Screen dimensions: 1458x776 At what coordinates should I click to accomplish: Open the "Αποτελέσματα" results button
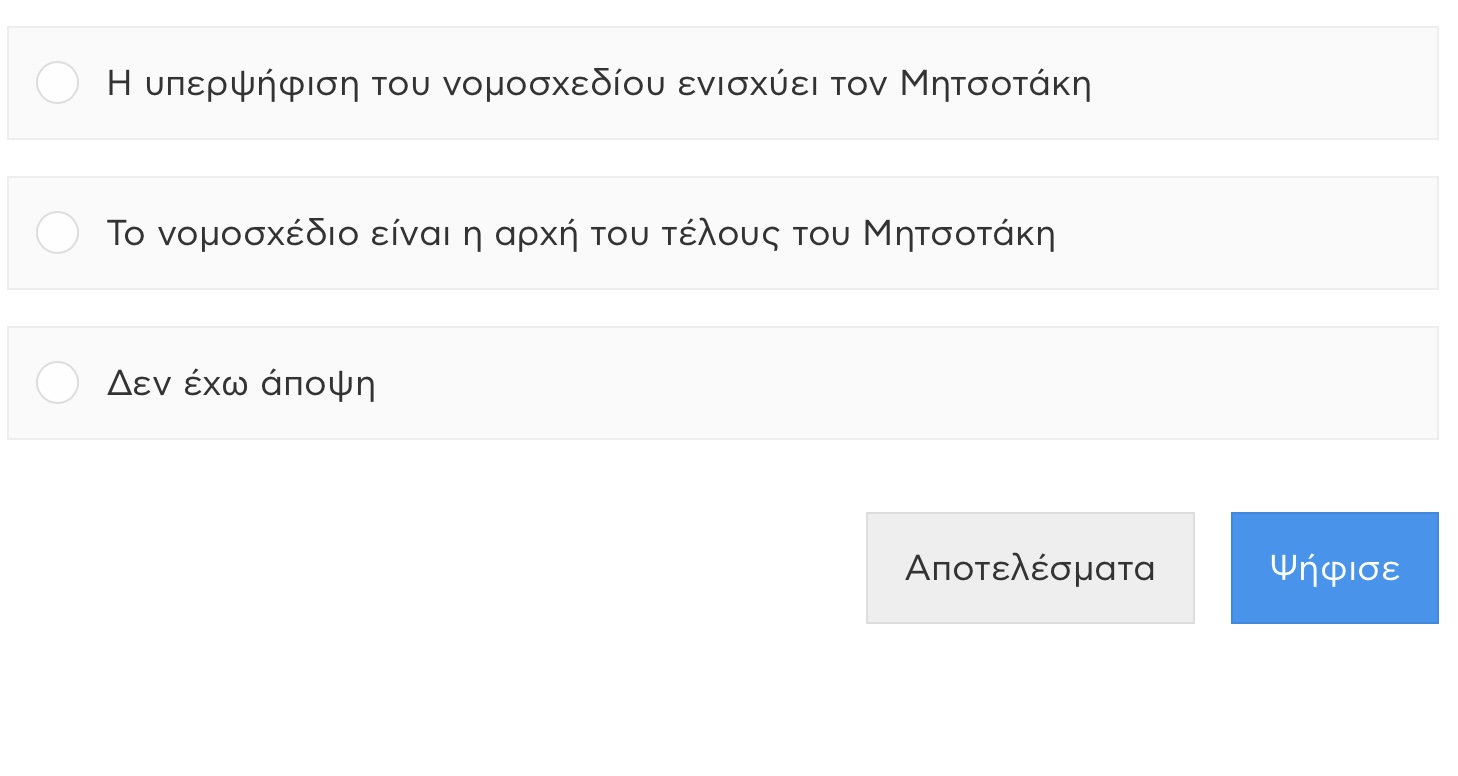[1029, 568]
